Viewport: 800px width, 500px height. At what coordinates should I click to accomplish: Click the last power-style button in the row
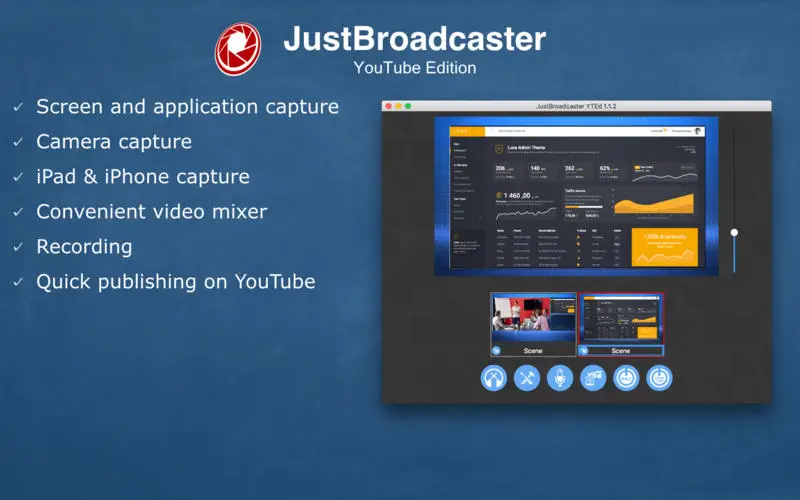coord(659,378)
